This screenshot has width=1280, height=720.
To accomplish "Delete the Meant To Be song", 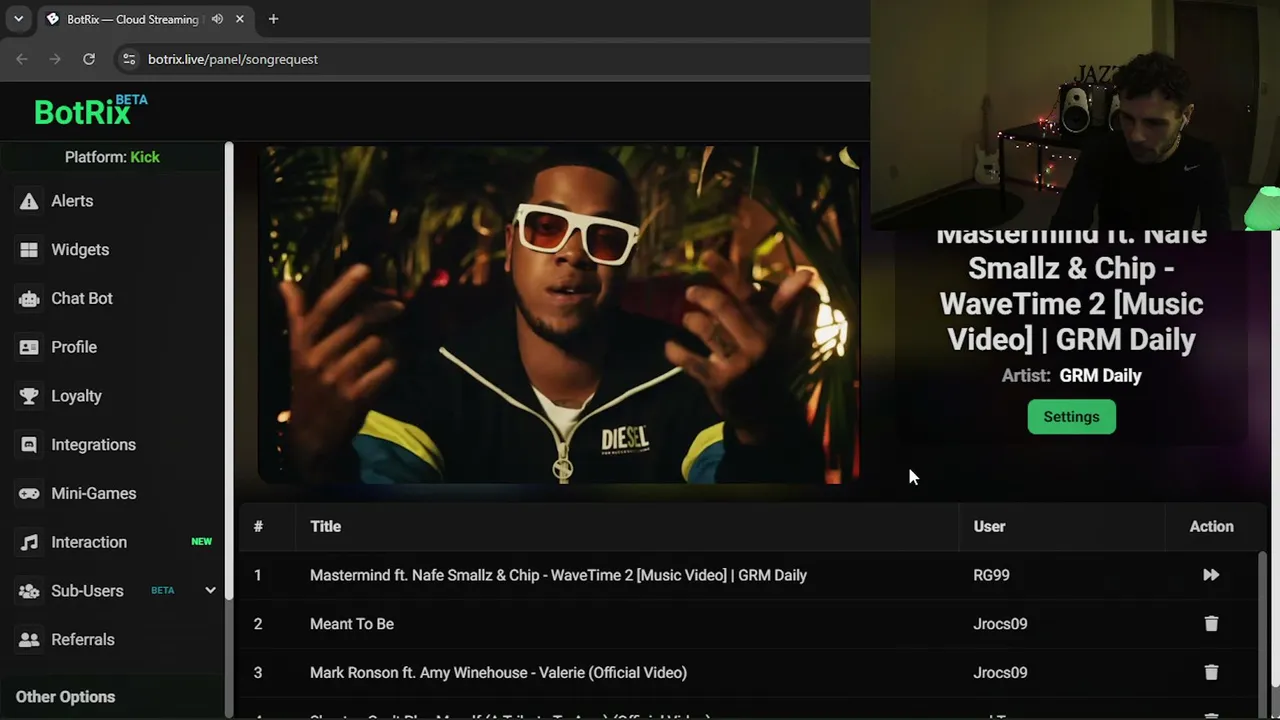I will point(1211,624).
